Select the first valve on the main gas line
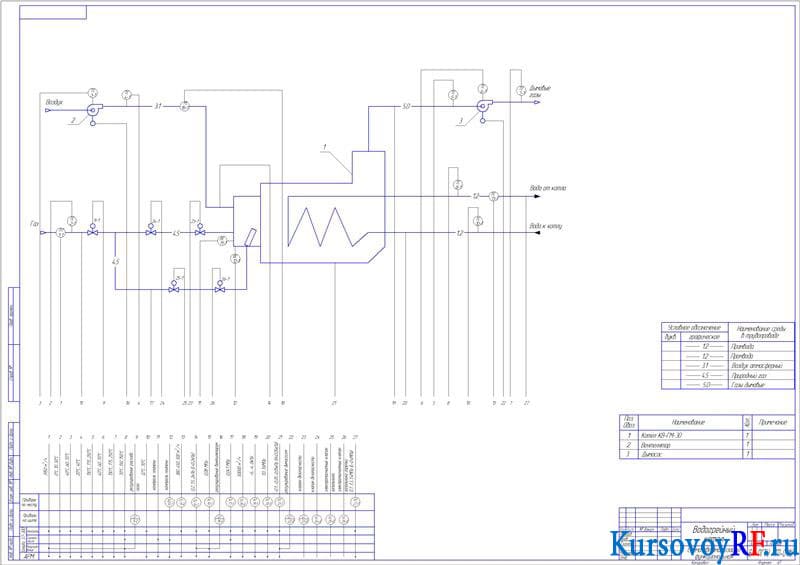Screen dimensions: 800x565 coord(92,233)
